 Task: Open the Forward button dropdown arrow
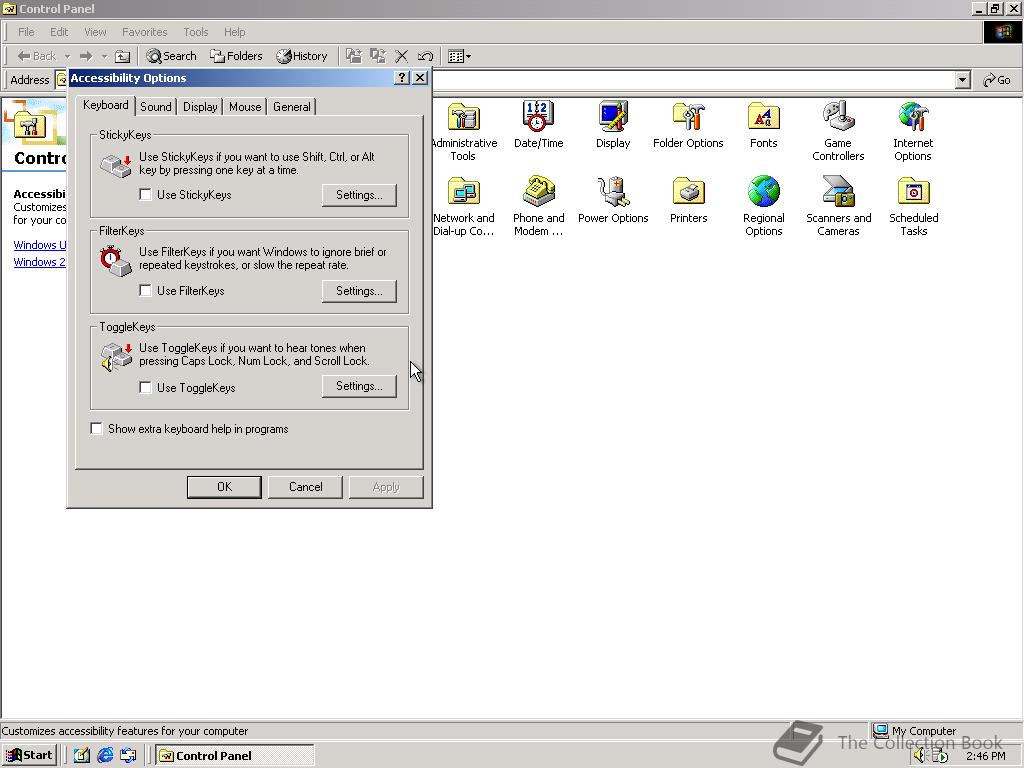point(104,56)
